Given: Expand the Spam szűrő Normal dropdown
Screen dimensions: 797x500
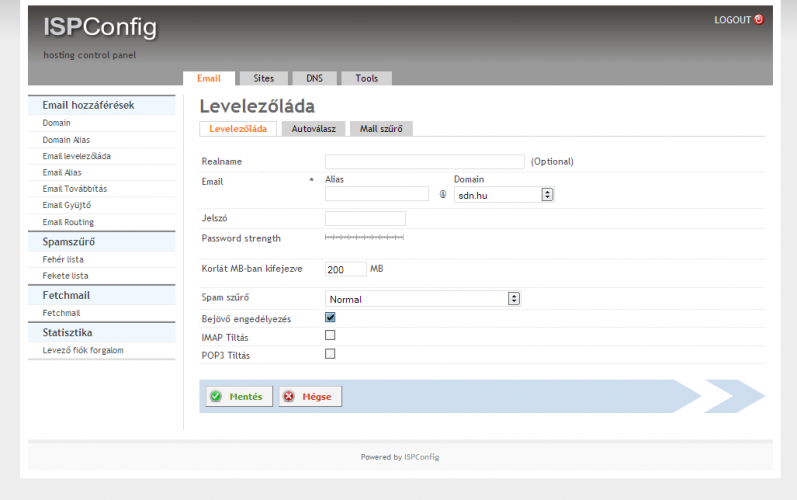Looking at the screenshot, I should click(423, 298).
